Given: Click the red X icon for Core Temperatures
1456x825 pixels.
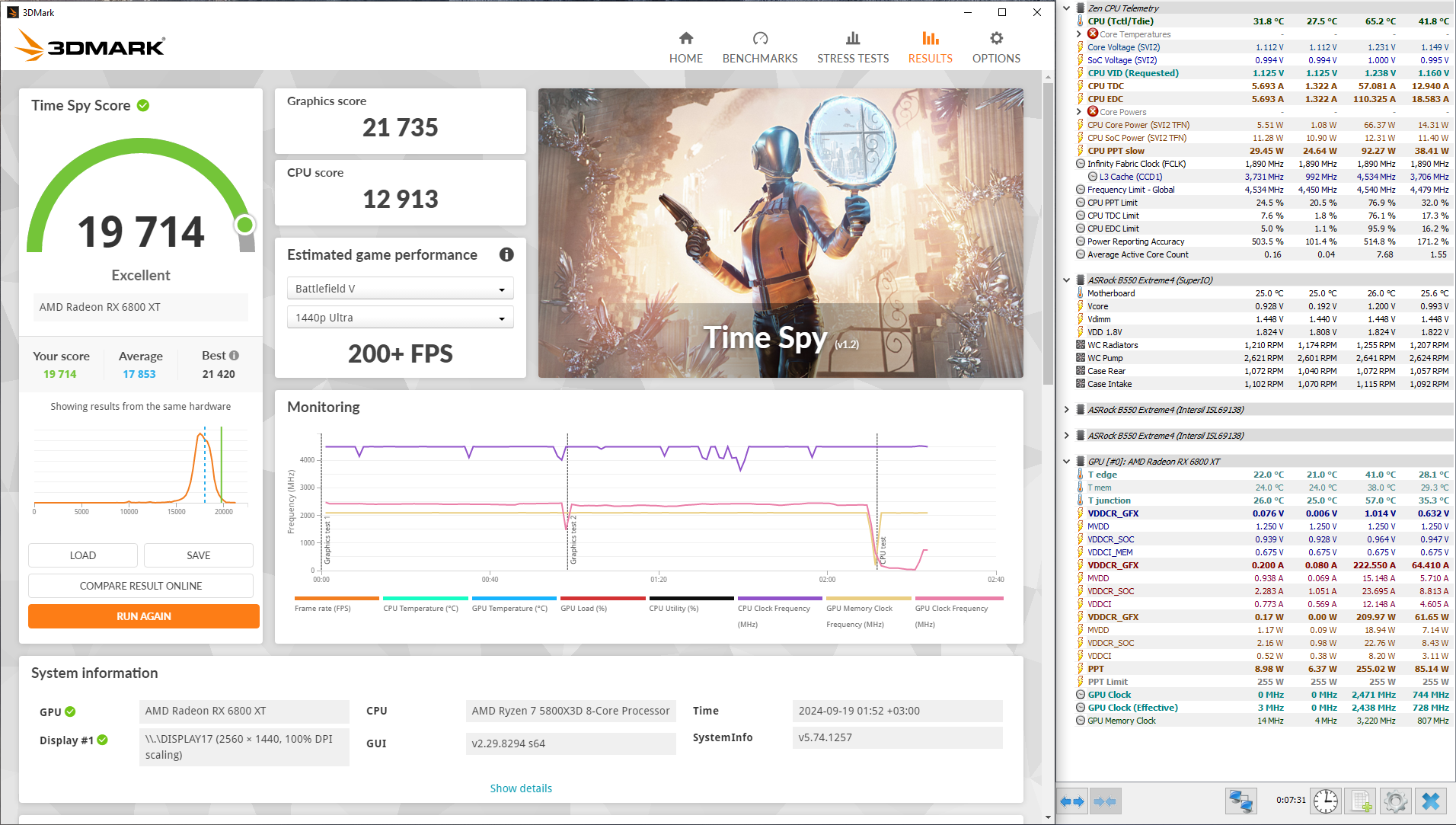Looking at the screenshot, I should click(x=1093, y=34).
